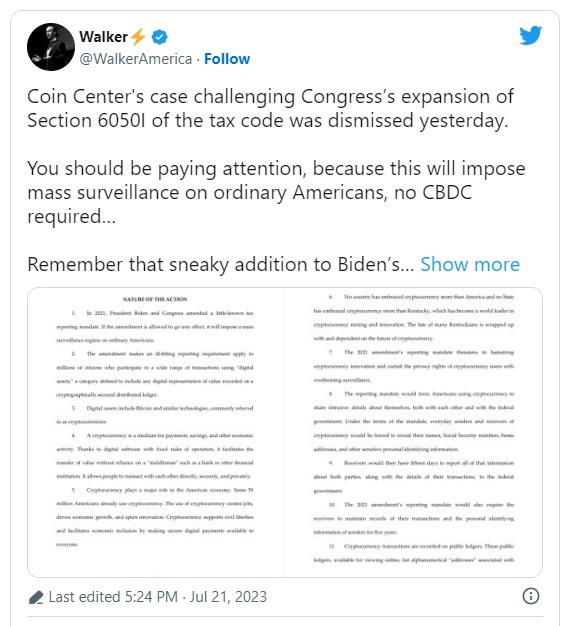Click the tweet text about Section 6050I
The height and width of the screenshot is (626, 570).
[270, 109]
